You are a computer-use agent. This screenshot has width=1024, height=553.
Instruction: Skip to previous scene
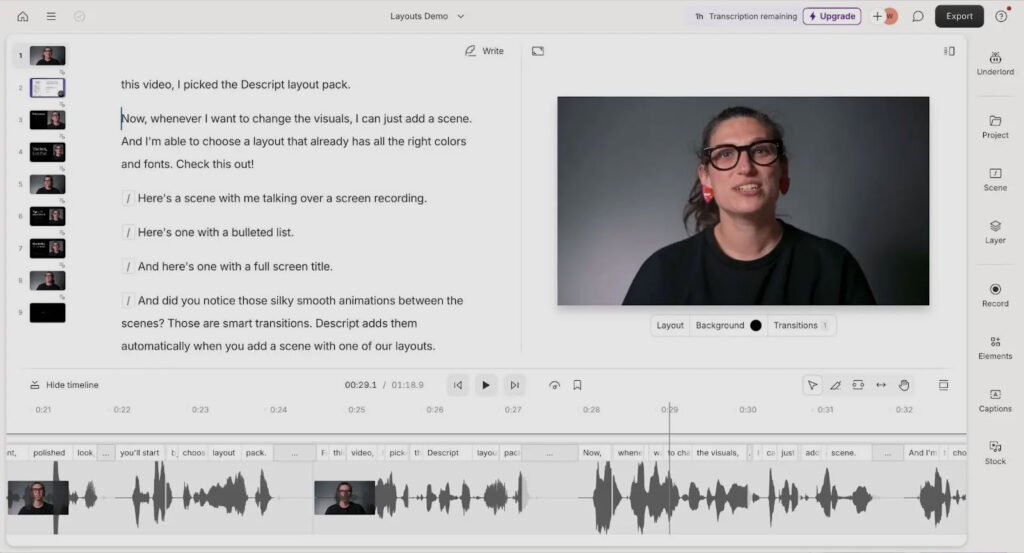[458, 385]
